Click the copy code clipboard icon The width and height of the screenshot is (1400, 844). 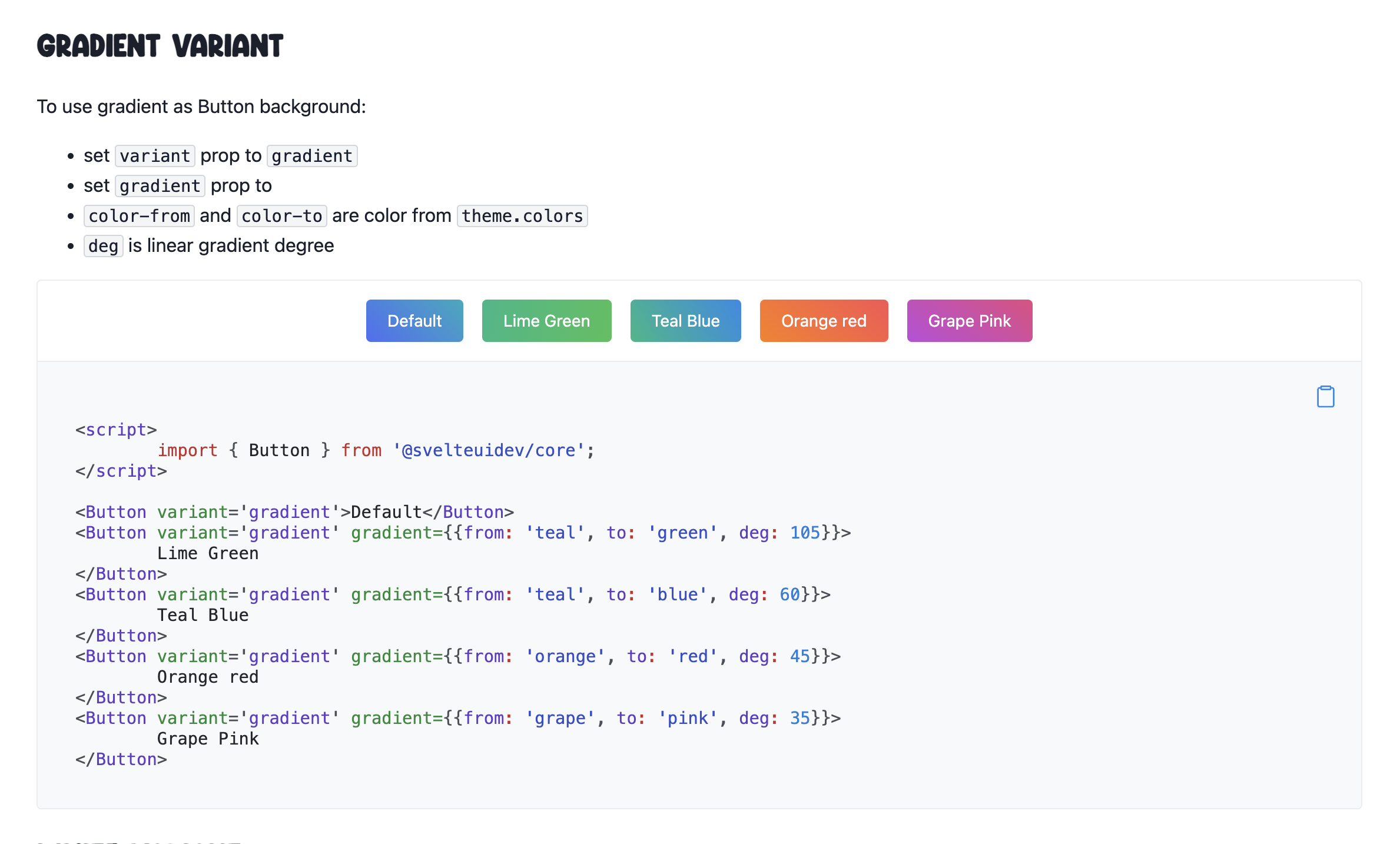click(1326, 396)
